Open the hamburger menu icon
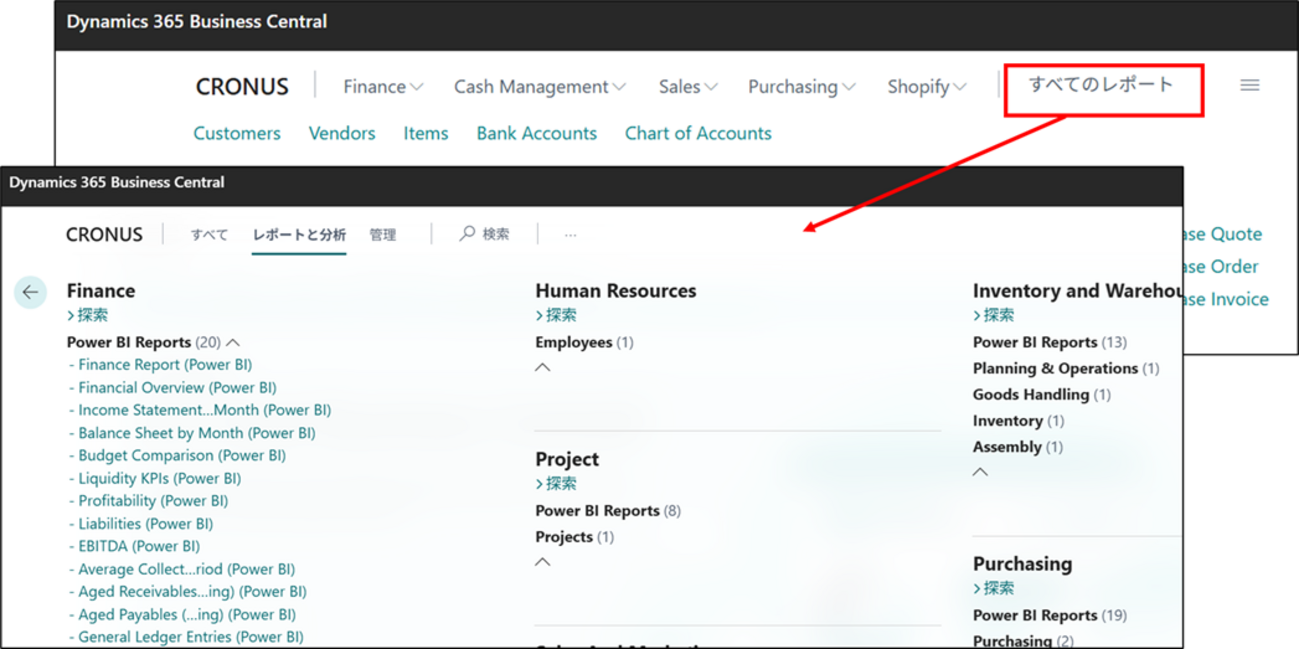 pos(1249,86)
